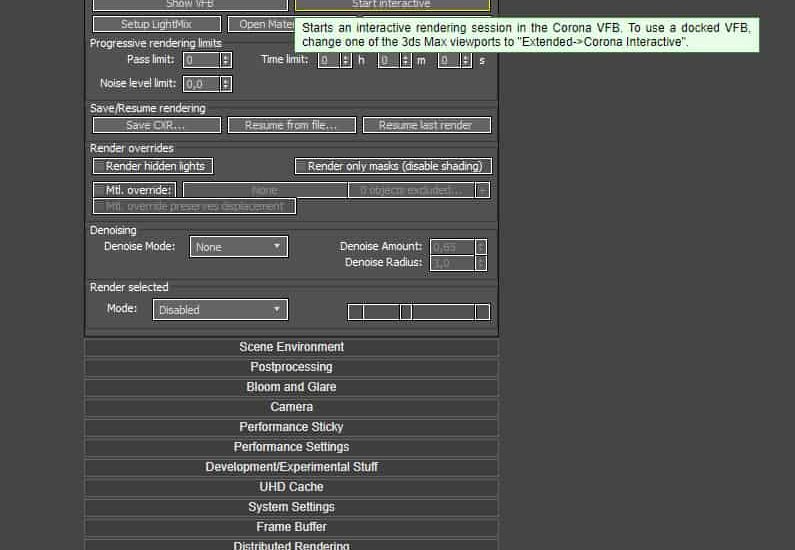Screen dimensions: 795x550
Task: Click the Pass limit input field
Action: (201, 60)
